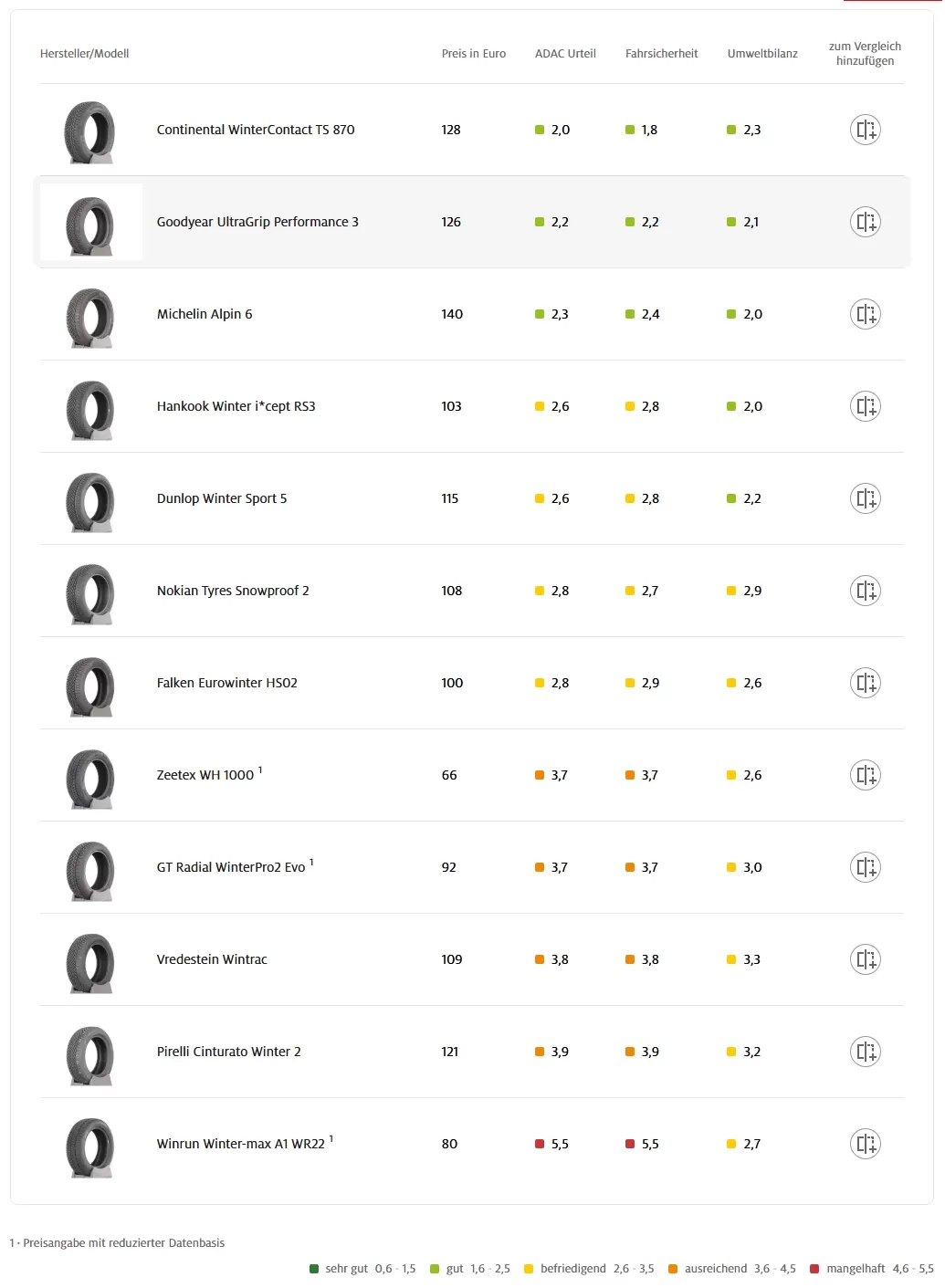Sort table by Preis in Euro header
The image size is (945, 1288).
tap(474, 54)
